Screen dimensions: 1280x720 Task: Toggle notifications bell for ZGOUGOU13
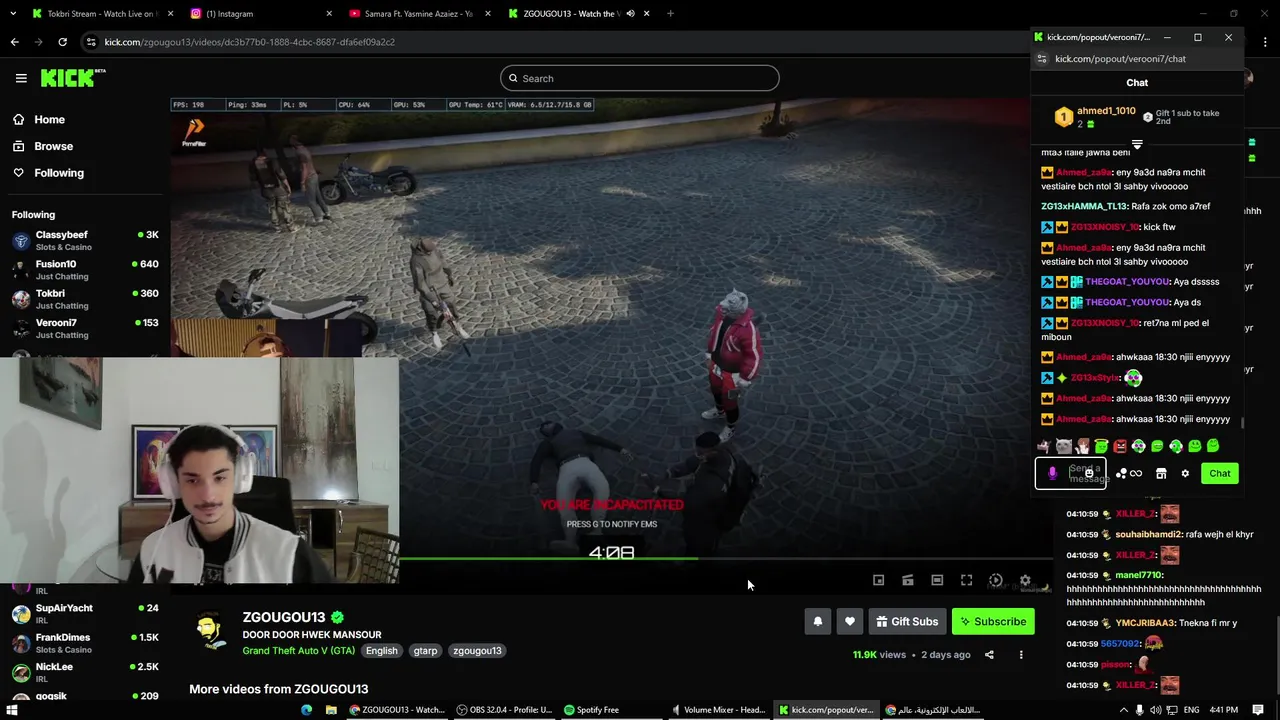817,621
